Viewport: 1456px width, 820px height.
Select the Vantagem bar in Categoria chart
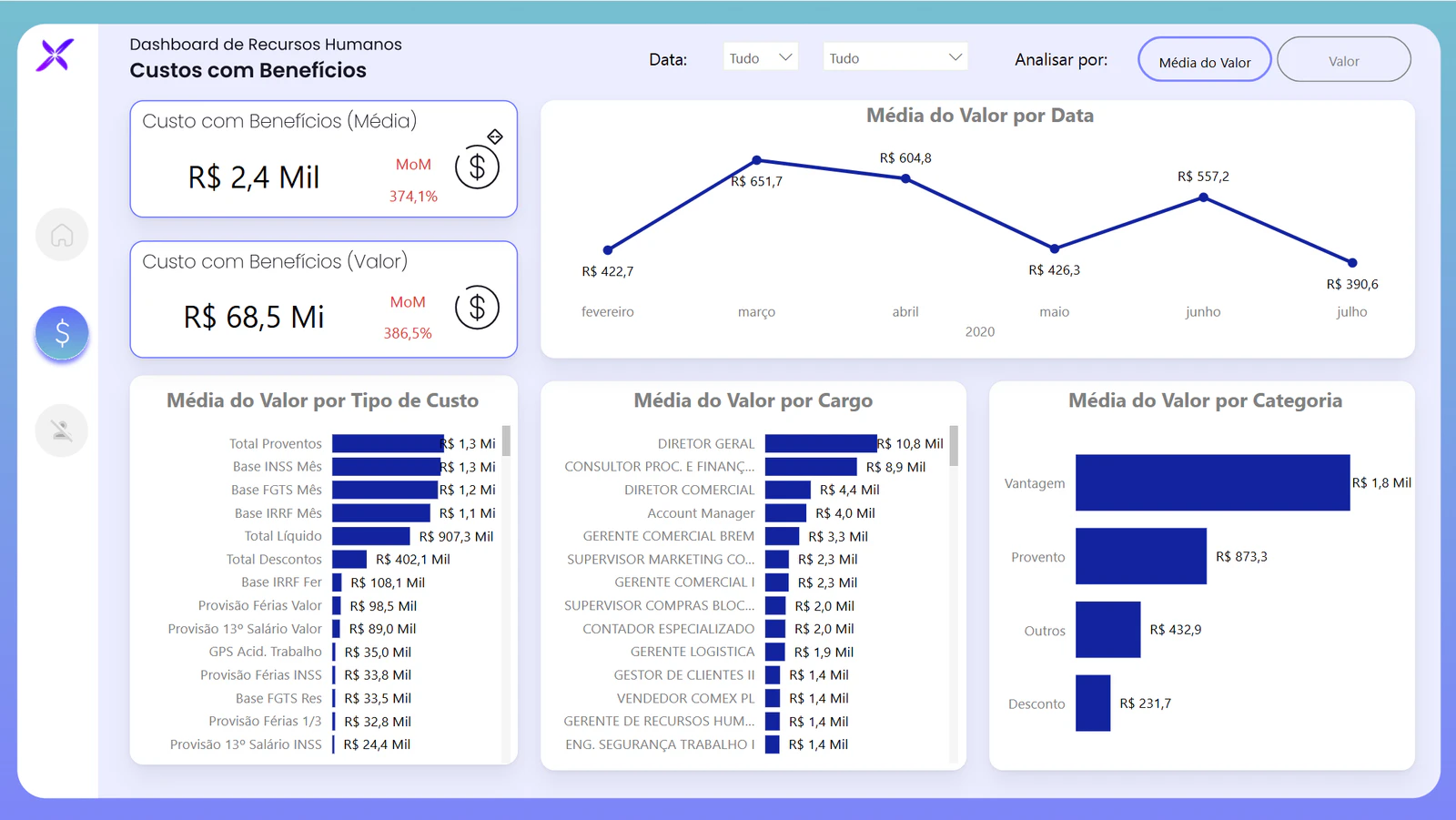[x=1212, y=482]
